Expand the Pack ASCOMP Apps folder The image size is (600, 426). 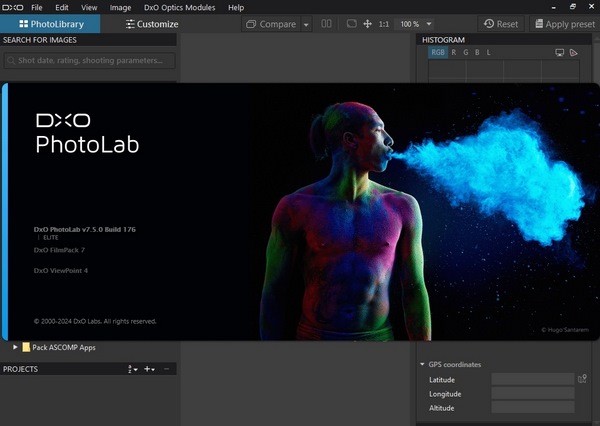pos(15,347)
